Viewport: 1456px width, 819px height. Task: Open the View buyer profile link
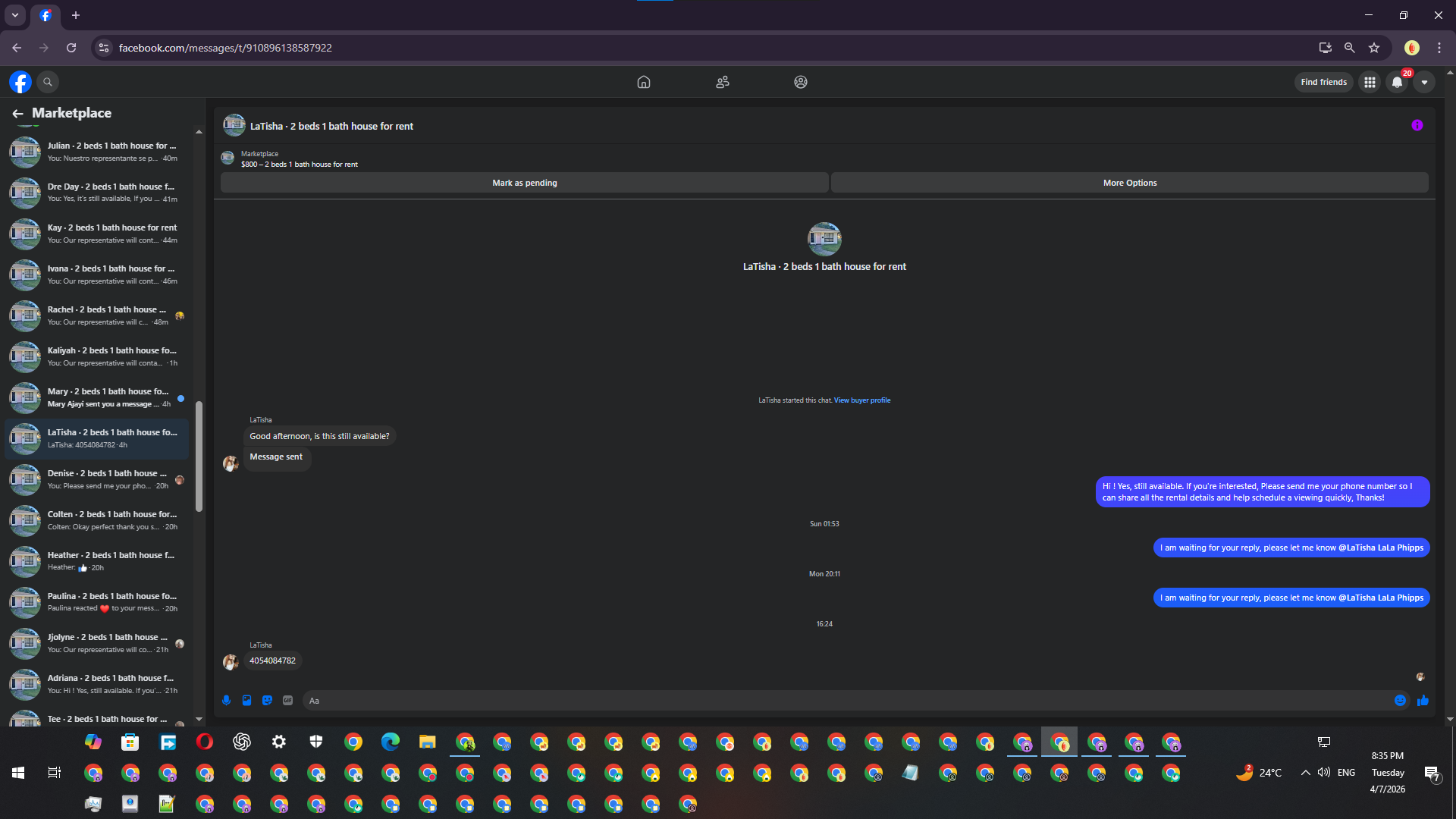point(862,400)
